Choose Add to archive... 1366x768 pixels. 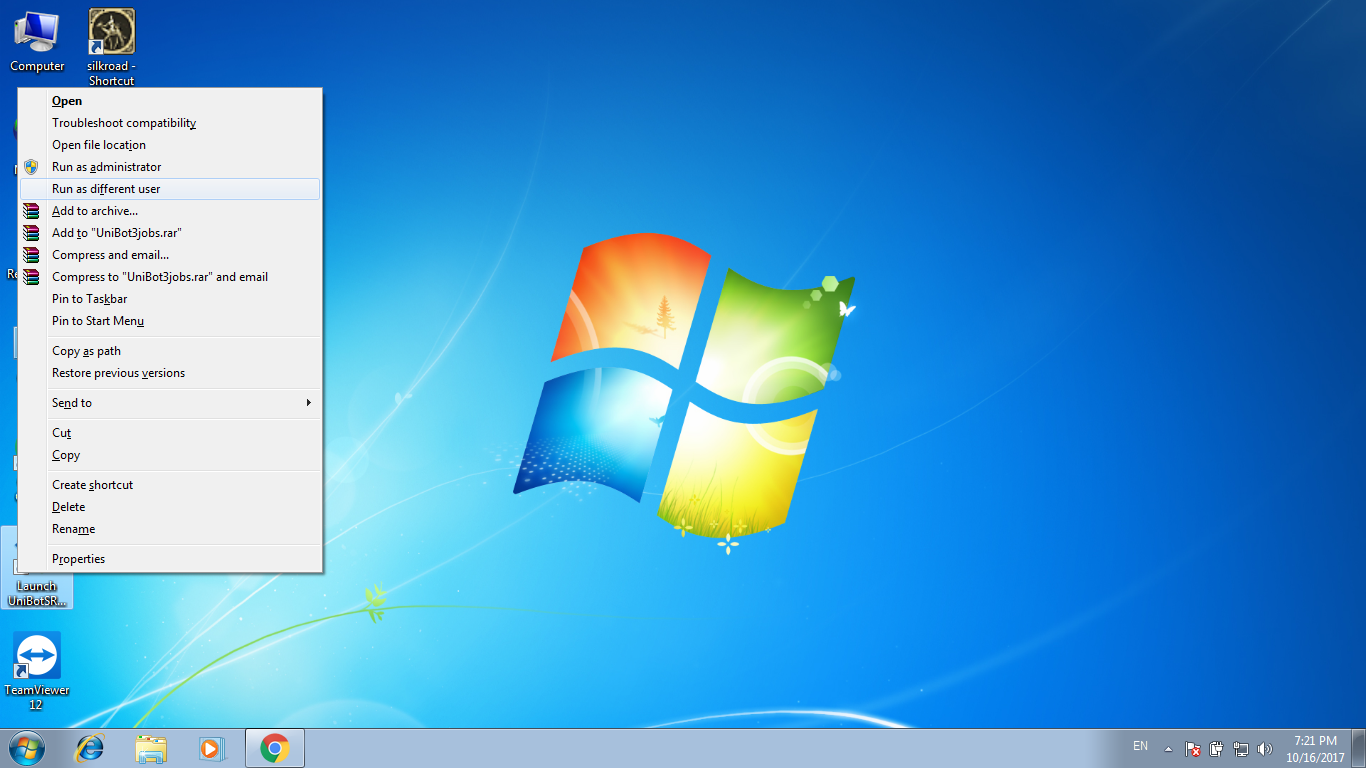170,211
